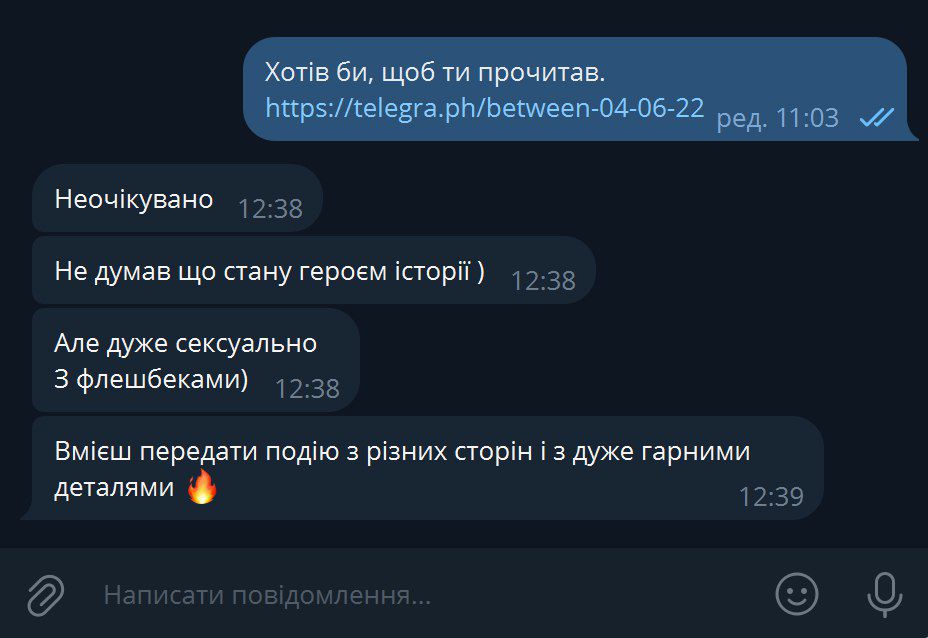Click the 11:03 time on outgoing message

tap(807, 118)
